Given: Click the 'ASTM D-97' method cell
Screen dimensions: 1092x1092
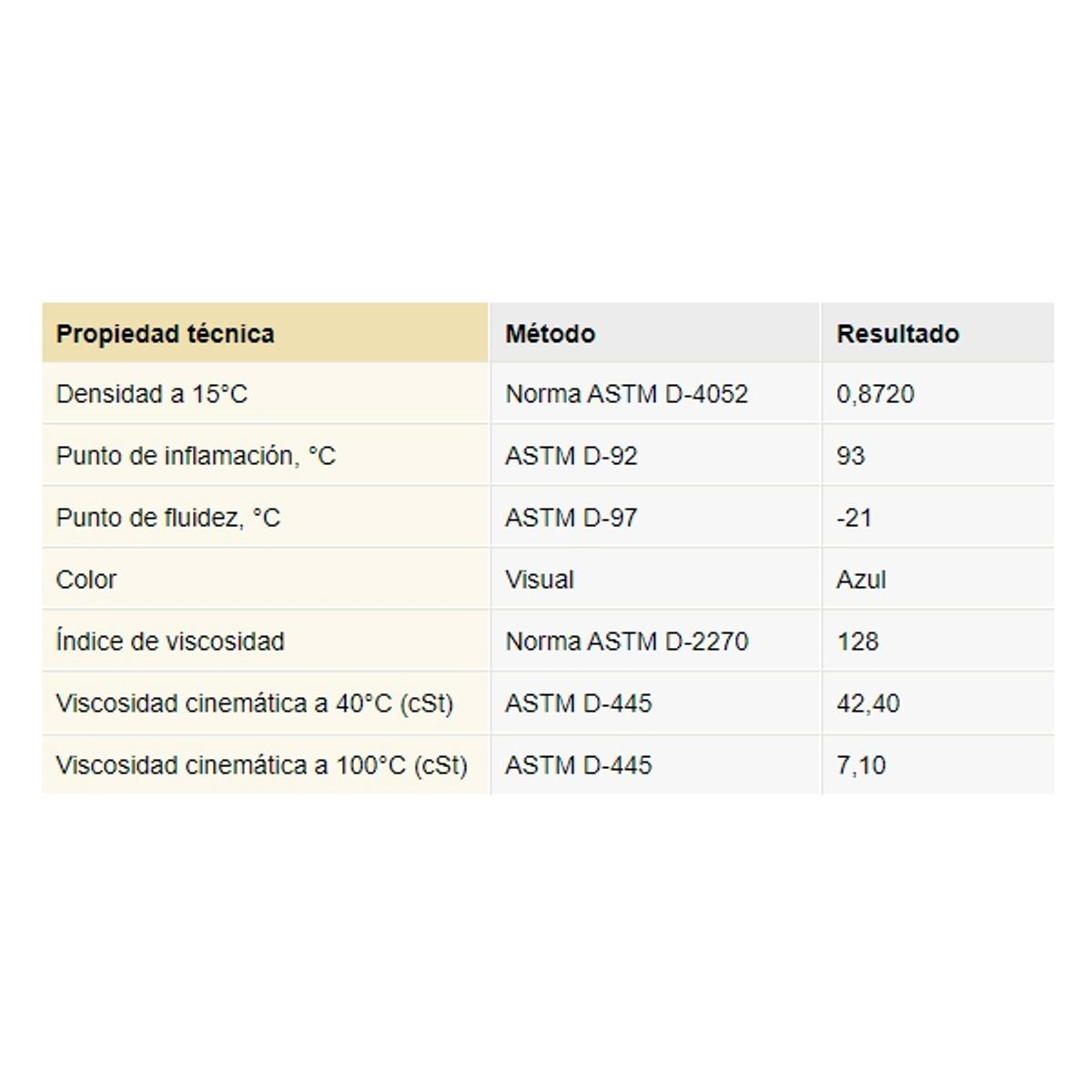Looking at the screenshot, I should point(571,518).
